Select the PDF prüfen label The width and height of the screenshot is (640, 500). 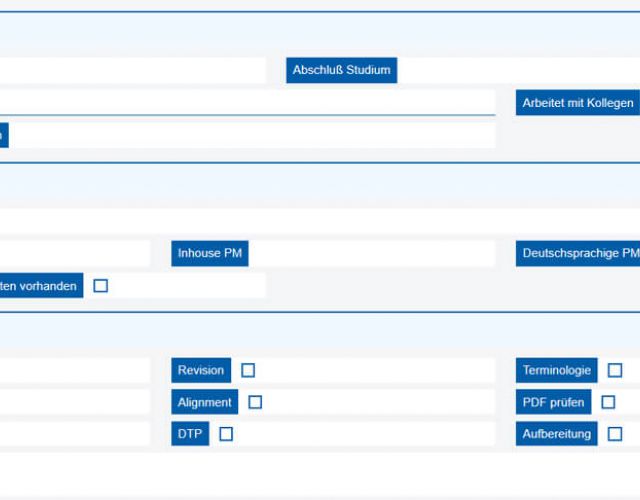tap(553, 402)
